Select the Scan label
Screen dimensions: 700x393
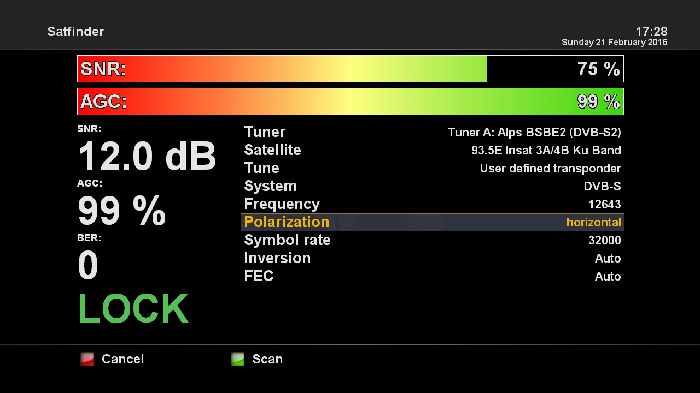point(267,359)
